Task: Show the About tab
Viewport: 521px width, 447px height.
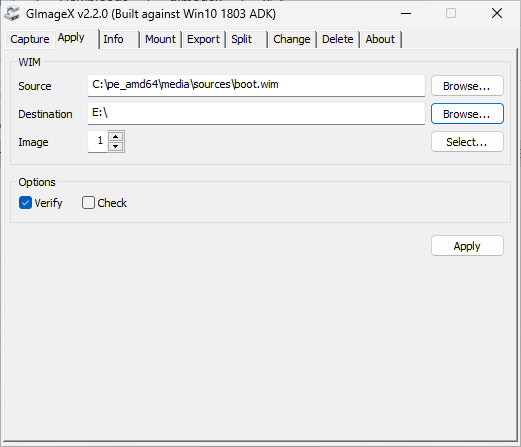Action: [381, 39]
